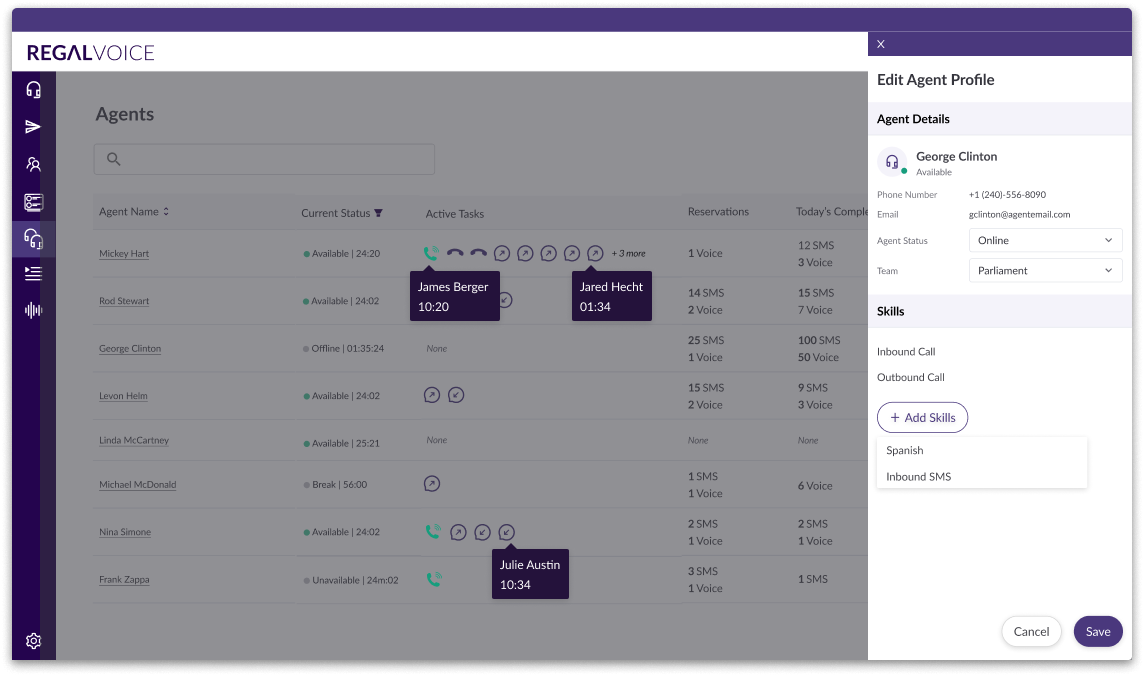Expand the +3 more tasks for Mickey Hart
Viewport: 1145px width, 676px height.
coord(629,253)
